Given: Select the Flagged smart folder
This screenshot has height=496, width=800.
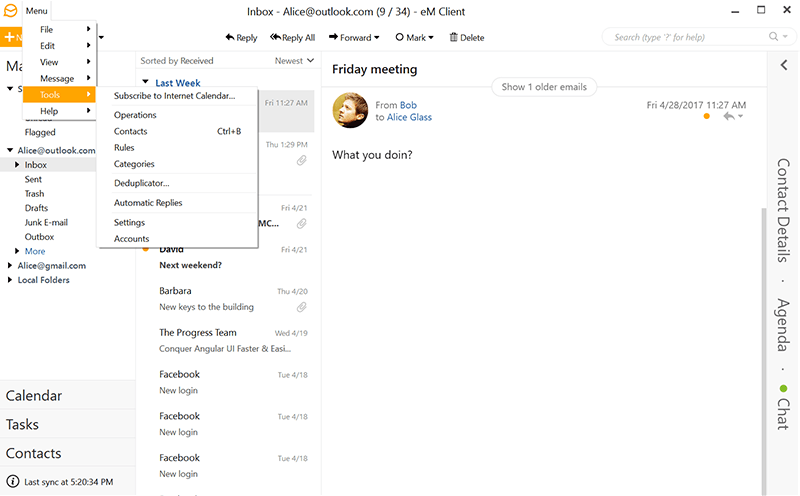Looking at the screenshot, I should (40, 132).
